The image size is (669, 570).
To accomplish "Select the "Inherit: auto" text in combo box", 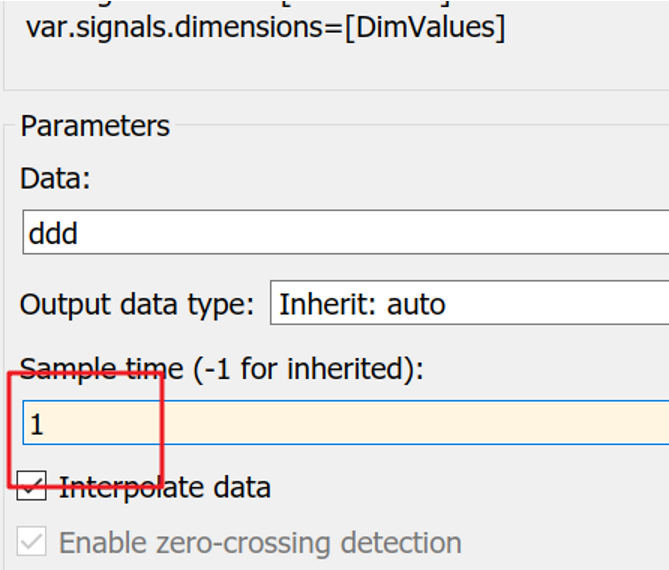I will [x=362, y=304].
